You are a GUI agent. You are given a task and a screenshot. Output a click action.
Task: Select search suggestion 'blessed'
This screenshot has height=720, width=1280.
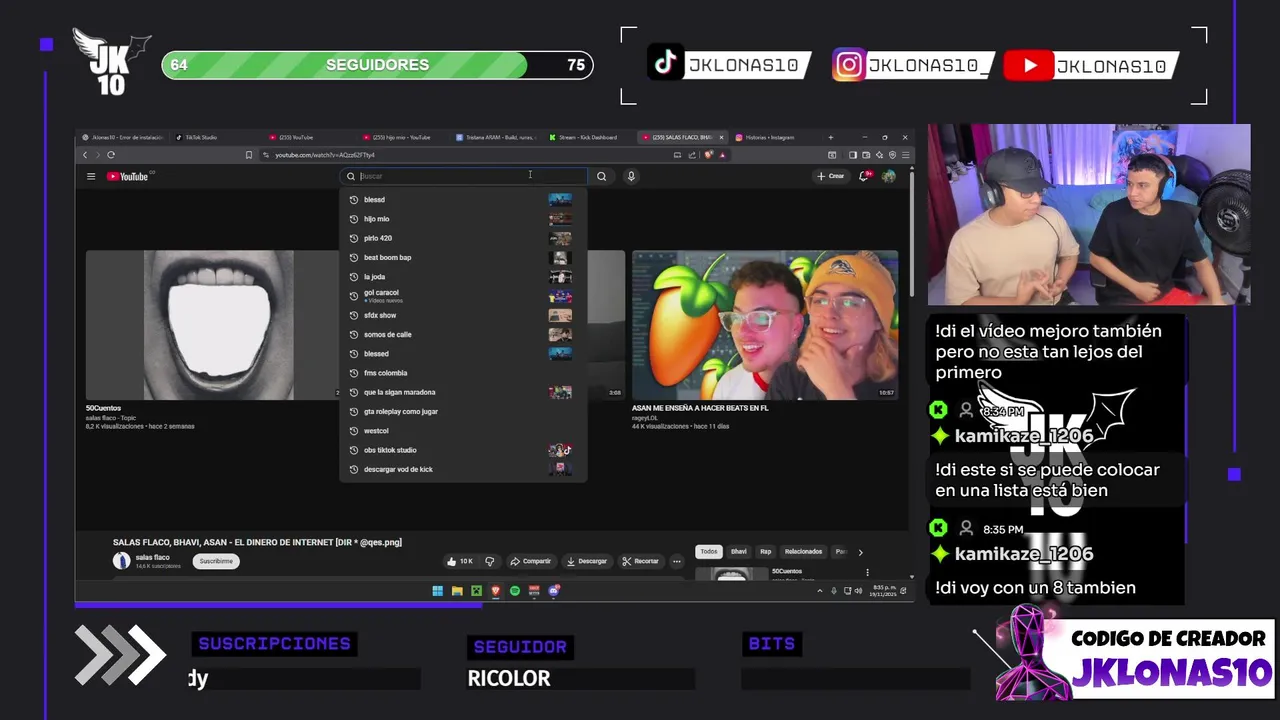coord(462,354)
